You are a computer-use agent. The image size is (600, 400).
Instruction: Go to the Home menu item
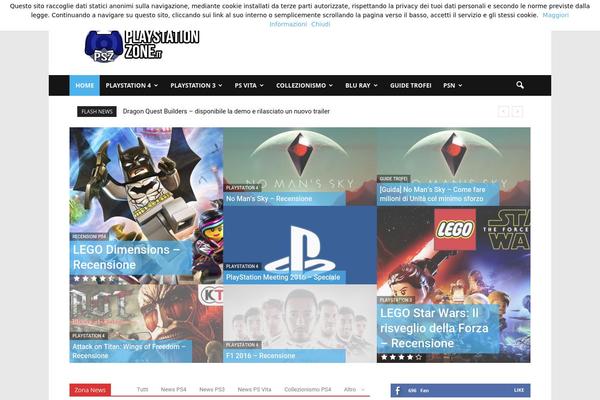(85, 85)
